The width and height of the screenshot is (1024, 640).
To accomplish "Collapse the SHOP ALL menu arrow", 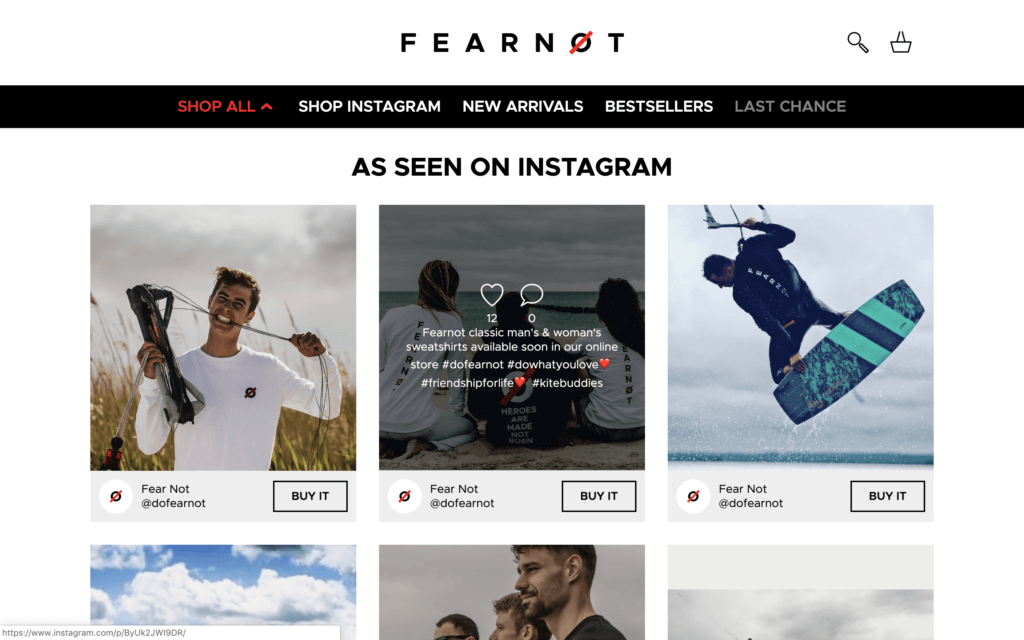I will pos(266,106).
